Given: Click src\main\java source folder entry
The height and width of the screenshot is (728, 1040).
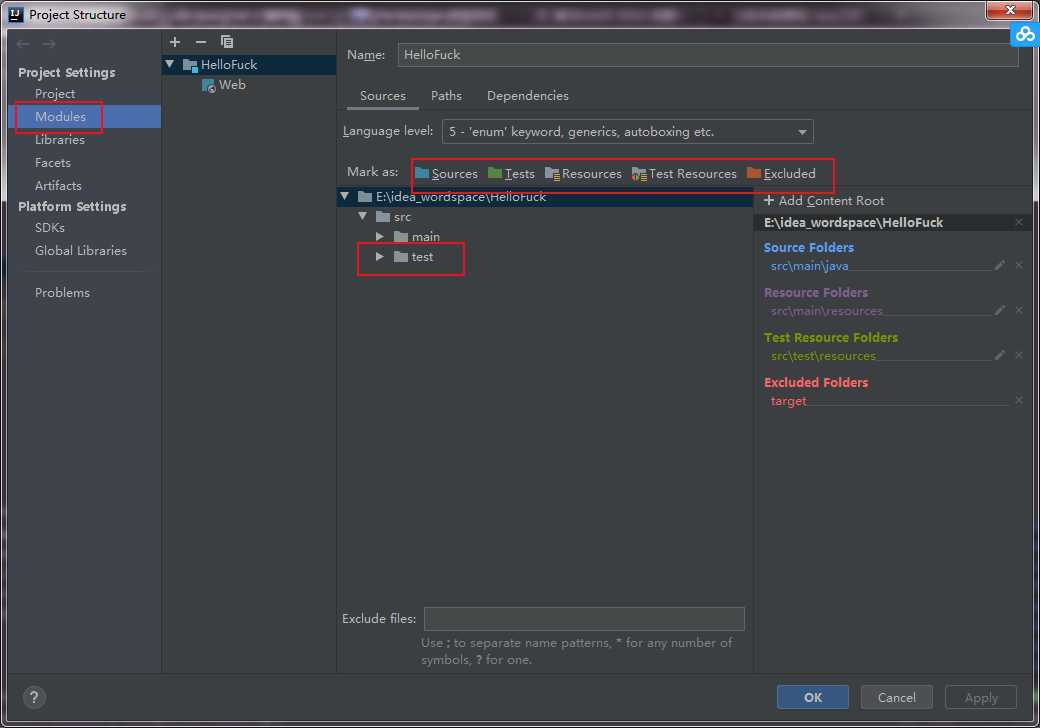Looking at the screenshot, I should coord(809,266).
